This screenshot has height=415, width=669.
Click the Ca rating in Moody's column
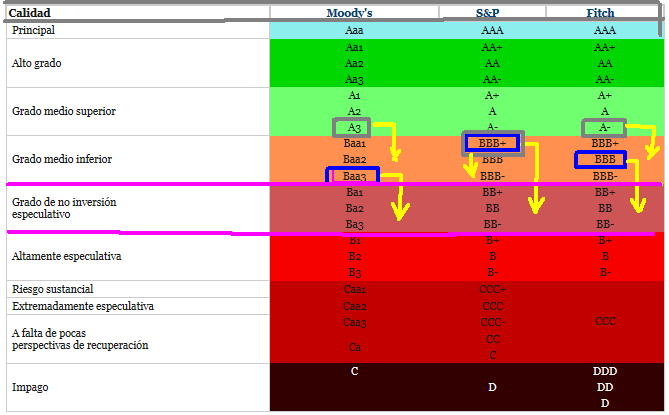(354, 347)
